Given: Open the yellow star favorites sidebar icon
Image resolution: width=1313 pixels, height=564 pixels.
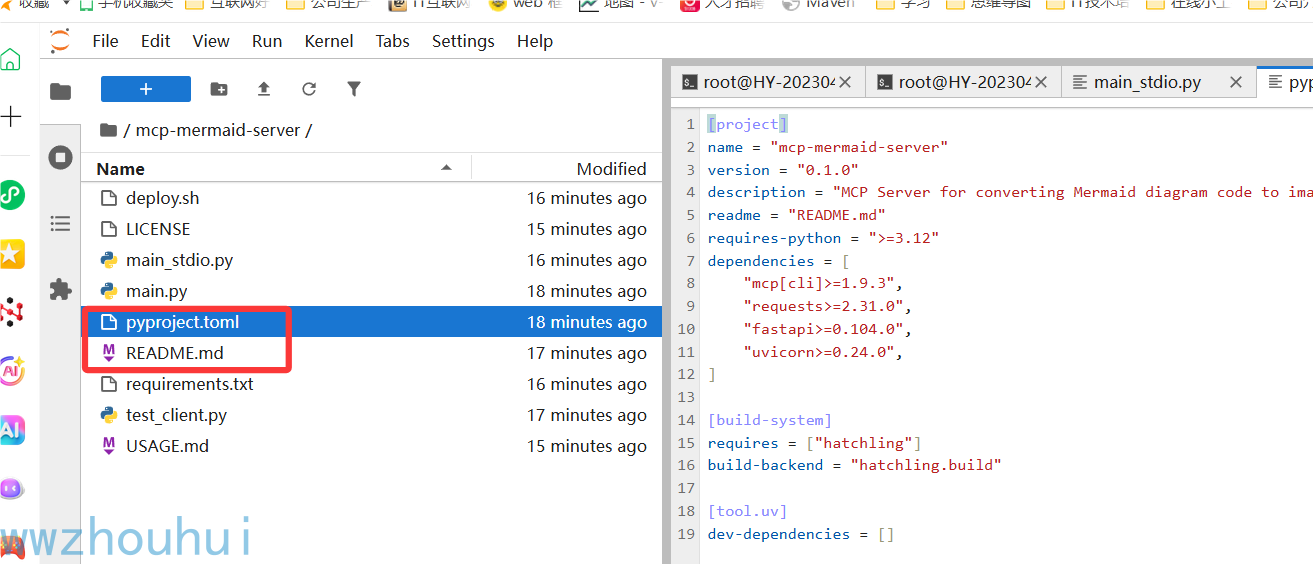Looking at the screenshot, I should click(x=11, y=254).
